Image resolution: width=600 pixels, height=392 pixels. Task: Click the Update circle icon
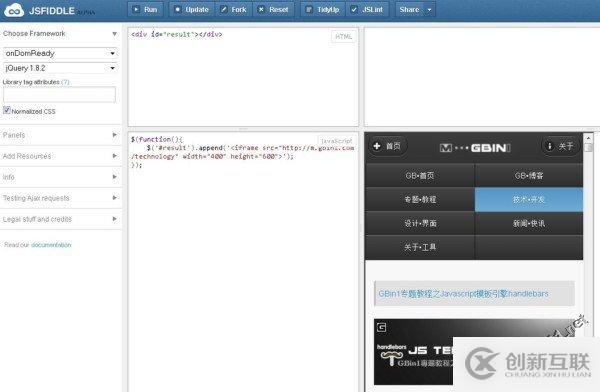[177, 10]
